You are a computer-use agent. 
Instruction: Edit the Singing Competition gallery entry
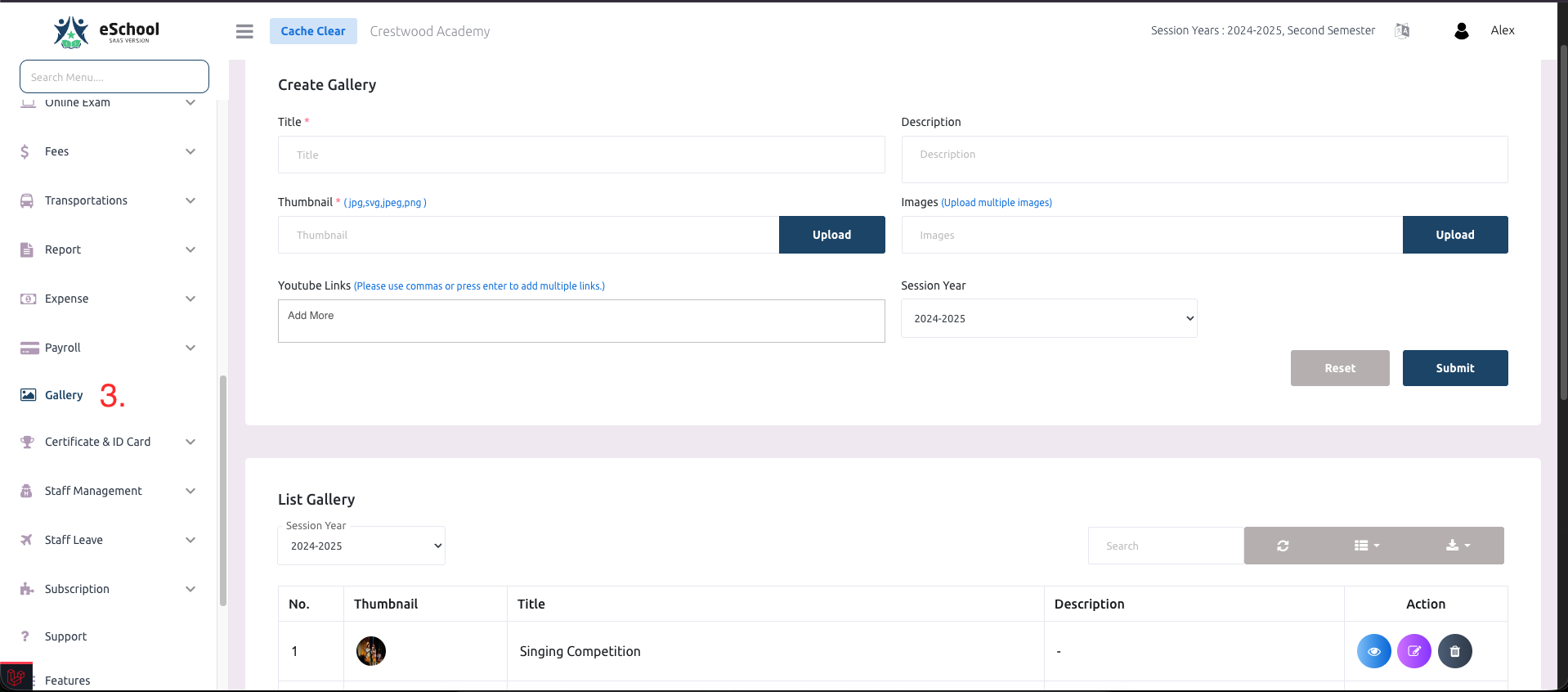1413,651
